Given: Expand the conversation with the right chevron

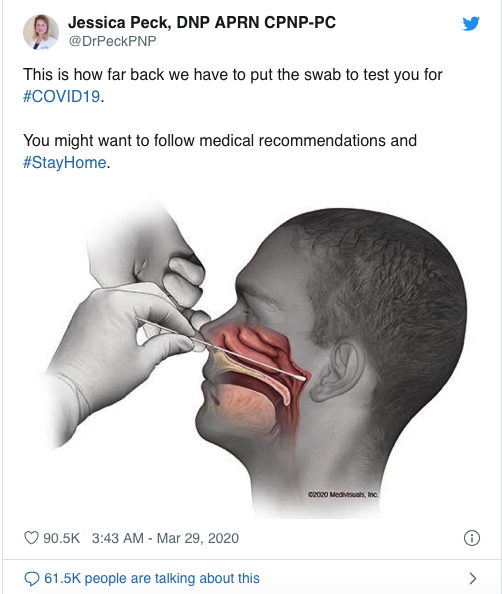Looking at the screenshot, I should [472, 578].
